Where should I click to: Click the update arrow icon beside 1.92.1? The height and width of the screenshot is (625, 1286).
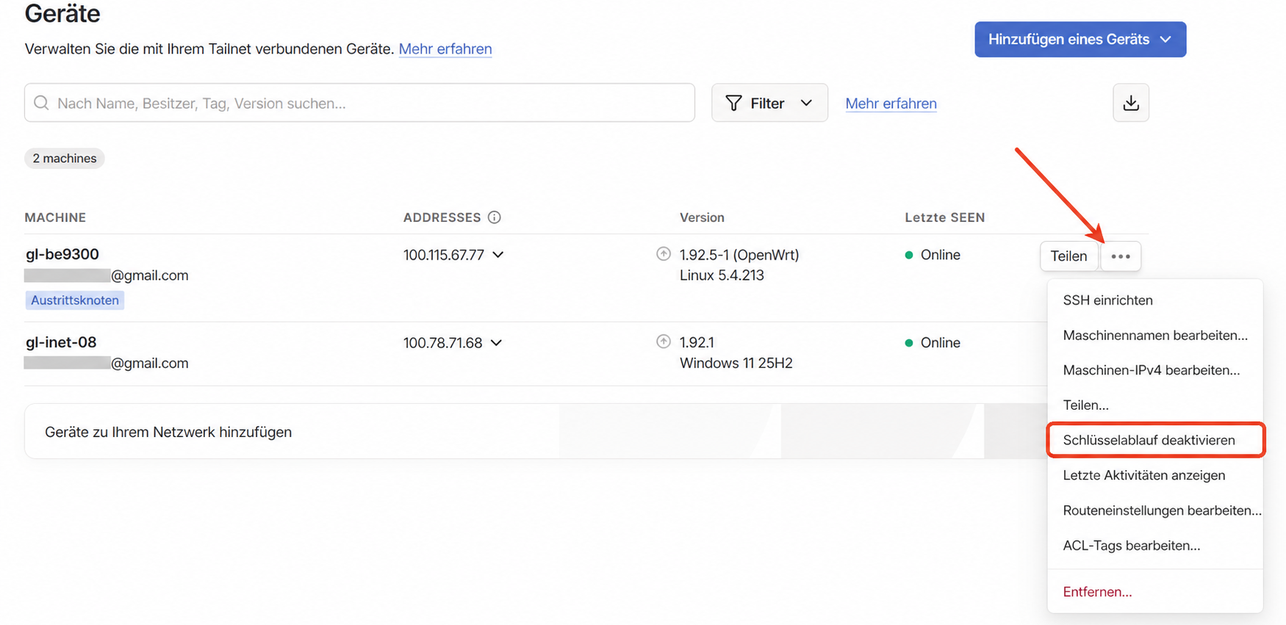pyautogui.click(x=663, y=342)
